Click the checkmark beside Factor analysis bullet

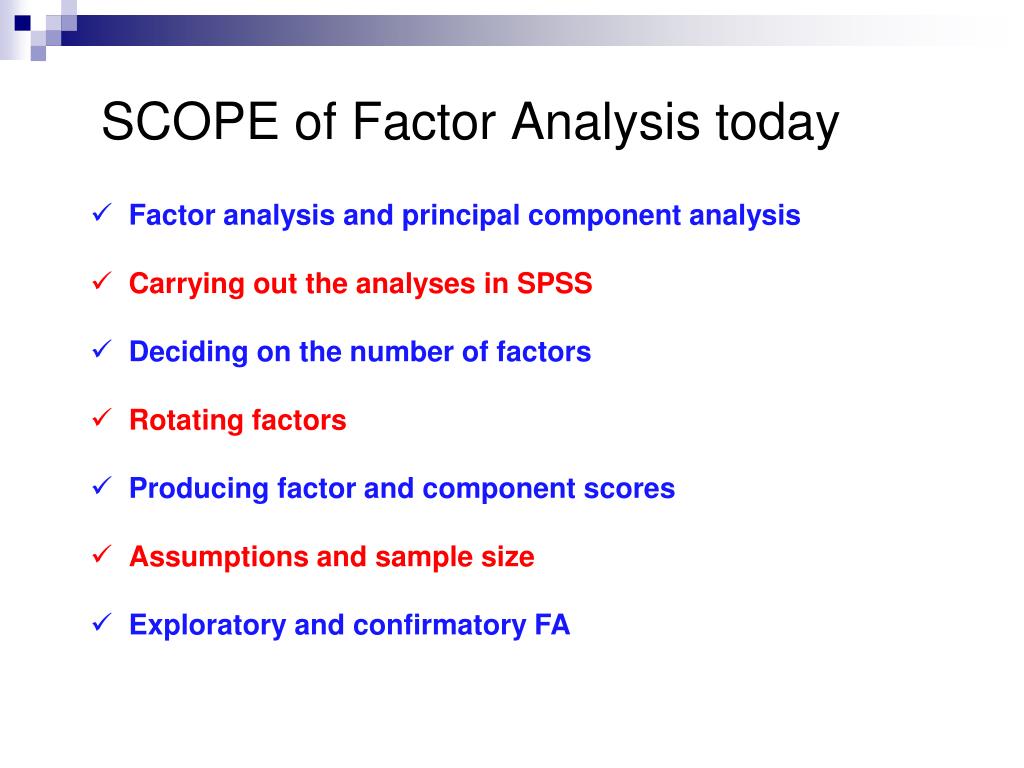click(102, 213)
